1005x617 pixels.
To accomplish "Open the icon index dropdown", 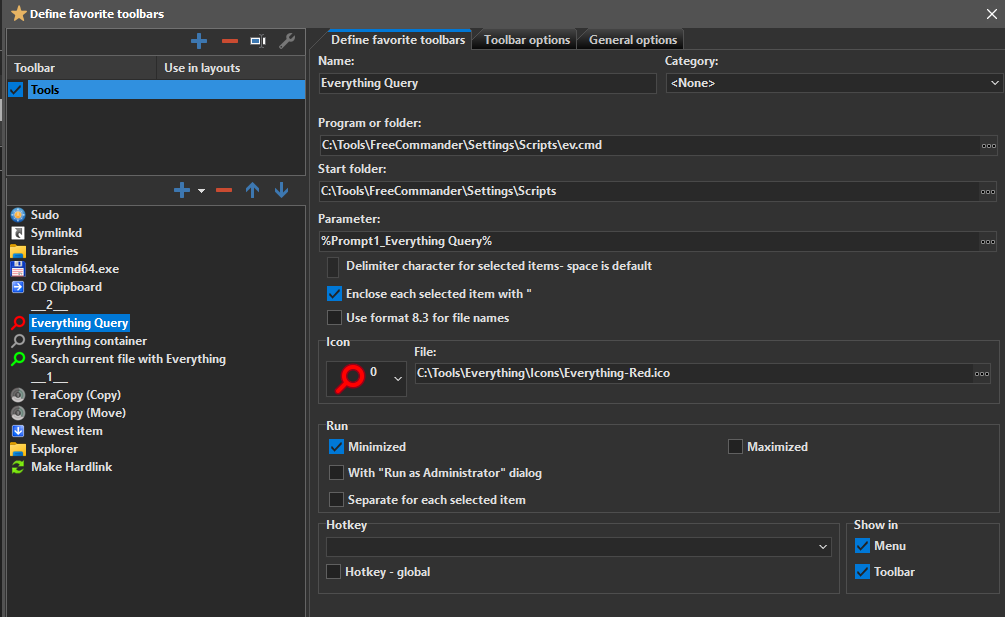I will 397,378.
